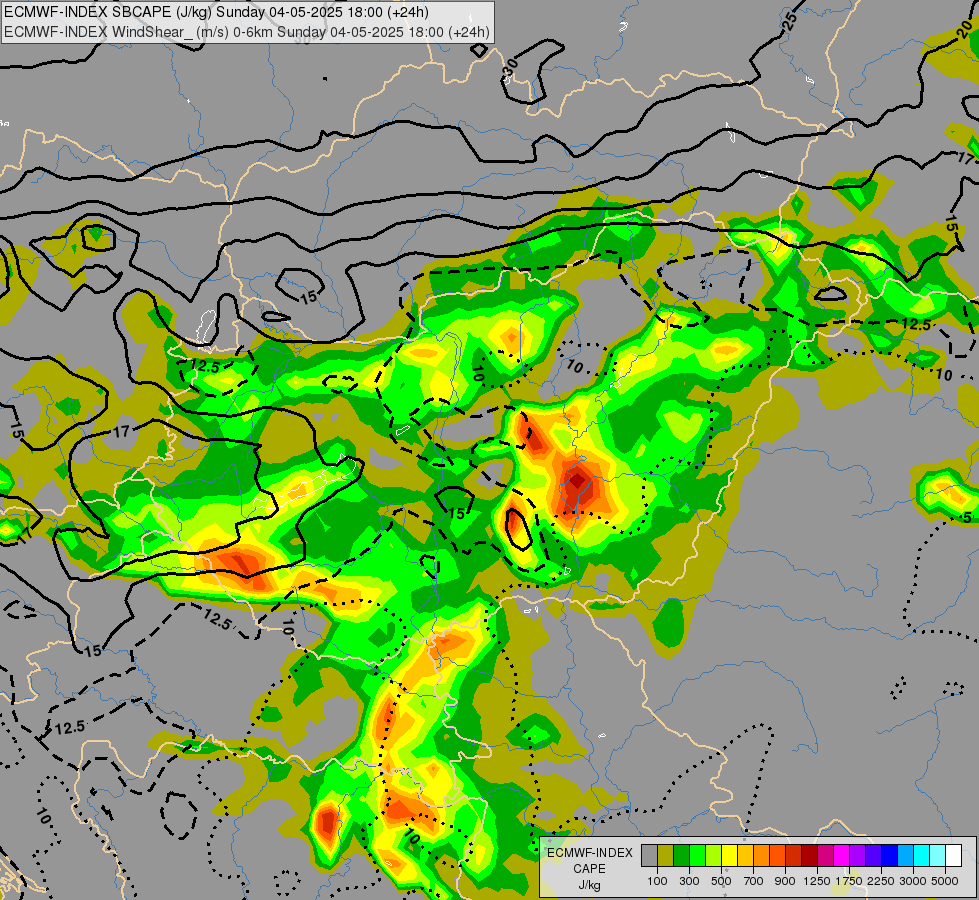Screen dimensions: 979x900
Task: Click the red-orange legend swatch before 900
Action: point(777,856)
